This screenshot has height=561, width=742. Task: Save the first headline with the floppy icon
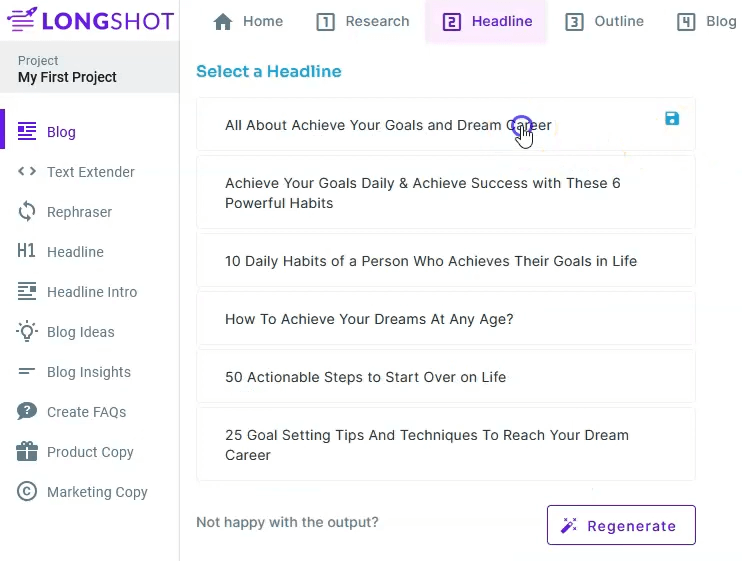tap(672, 118)
